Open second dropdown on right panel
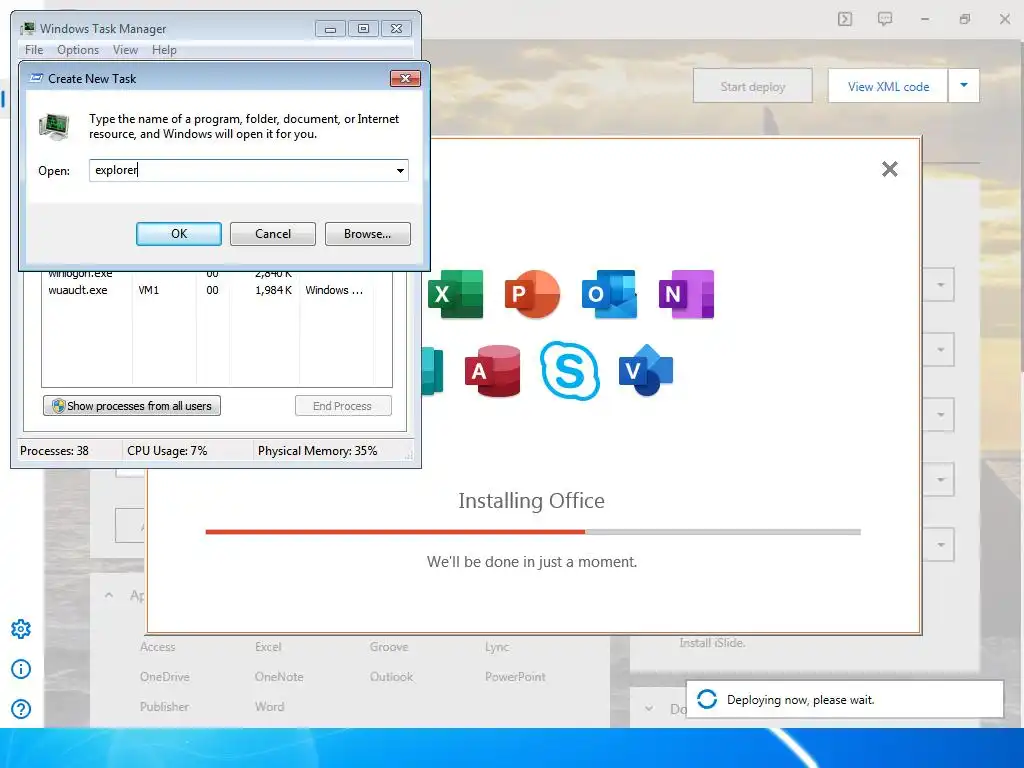 click(x=940, y=349)
